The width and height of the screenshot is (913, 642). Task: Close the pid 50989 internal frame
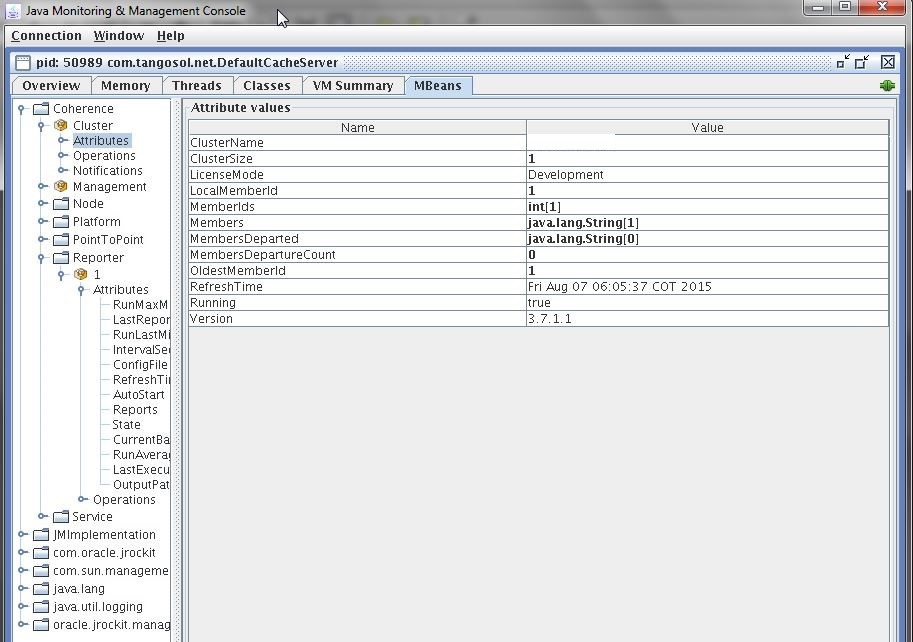click(x=887, y=62)
